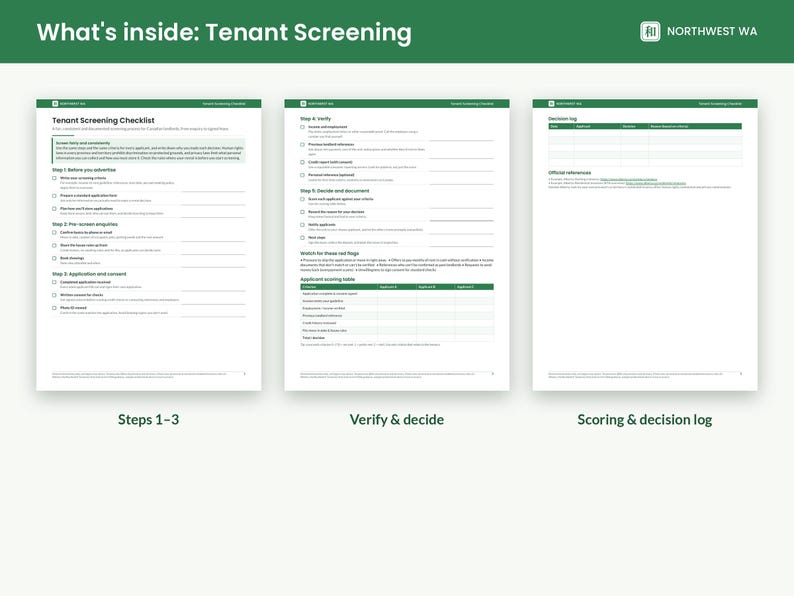Check the 'Photo ID viewed' box

(54, 308)
